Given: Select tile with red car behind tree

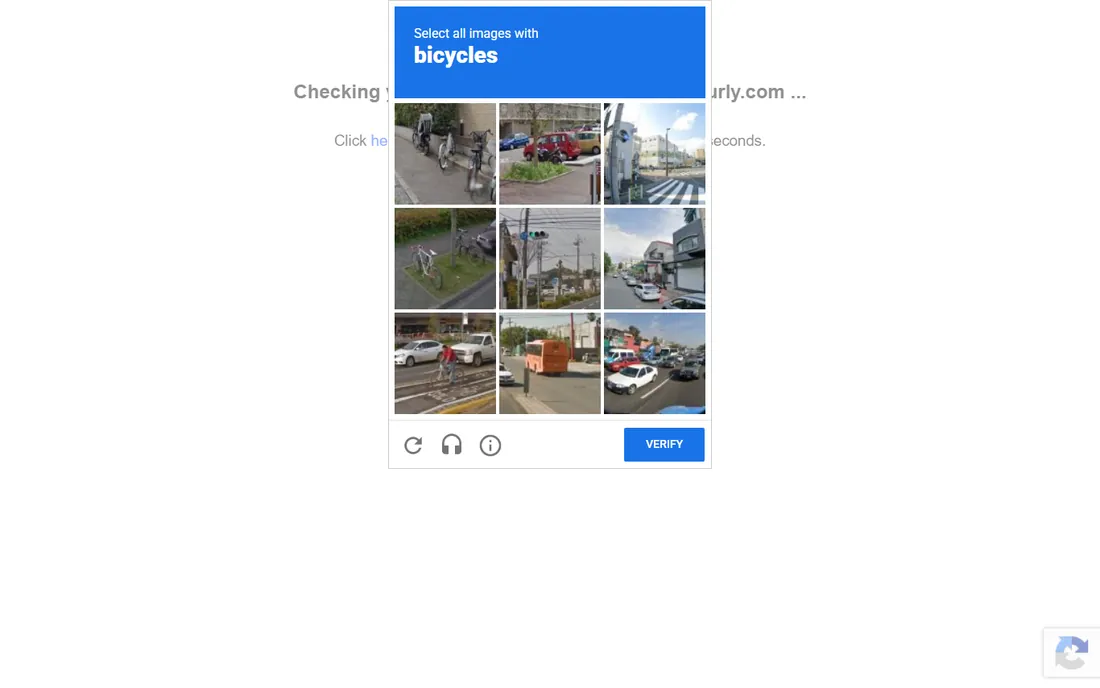Looking at the screenshot, I should coord(550,154).
